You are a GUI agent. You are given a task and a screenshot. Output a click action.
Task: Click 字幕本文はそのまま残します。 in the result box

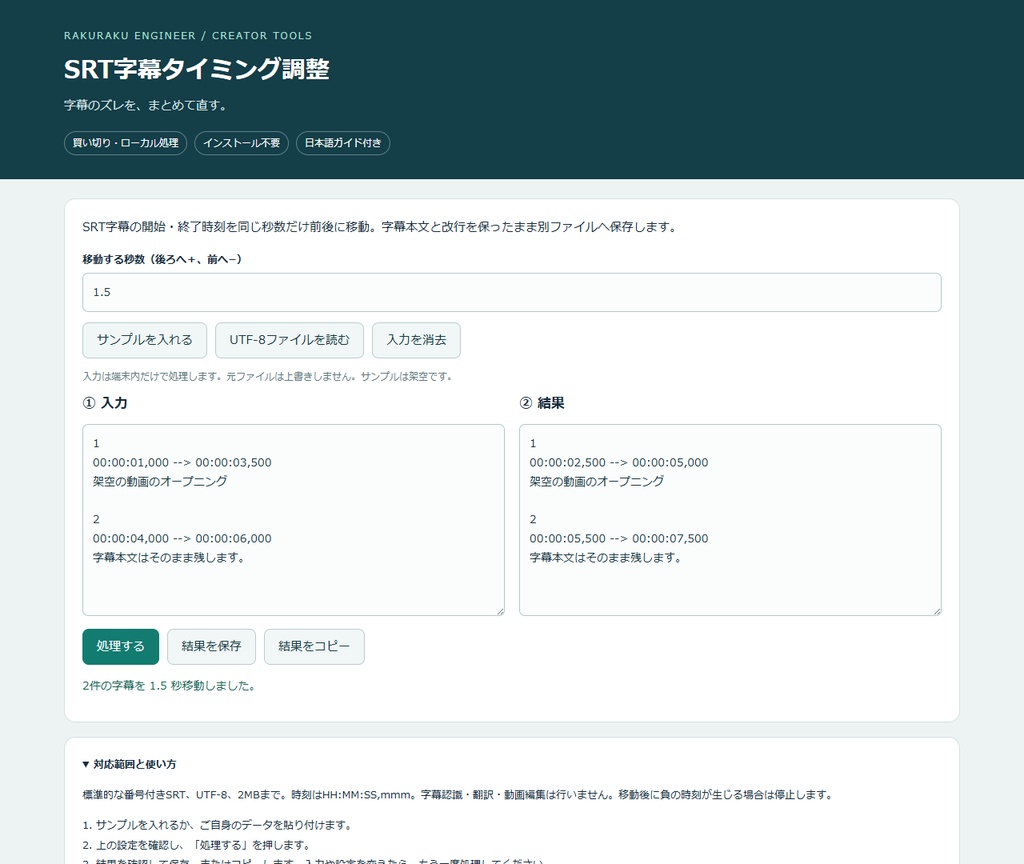[x=605, y=558]
